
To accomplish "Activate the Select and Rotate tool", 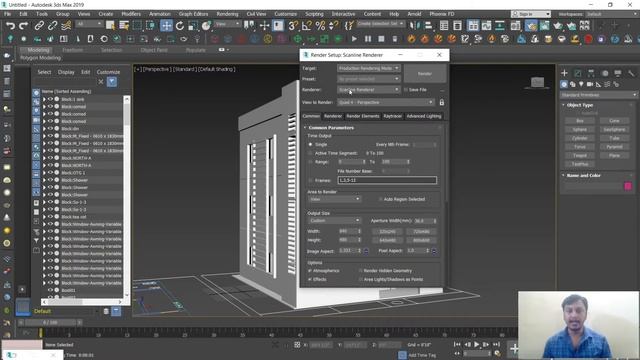I will (x=180, y=26).
